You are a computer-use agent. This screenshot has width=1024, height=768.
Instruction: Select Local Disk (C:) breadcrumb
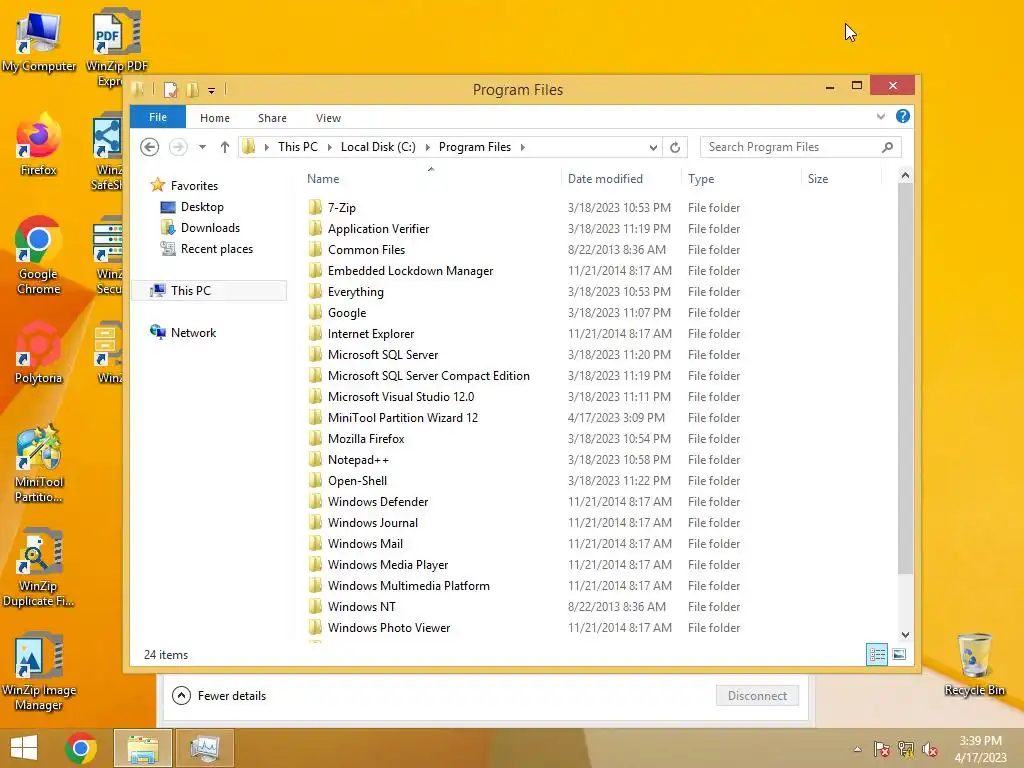(x=378, y=147)
